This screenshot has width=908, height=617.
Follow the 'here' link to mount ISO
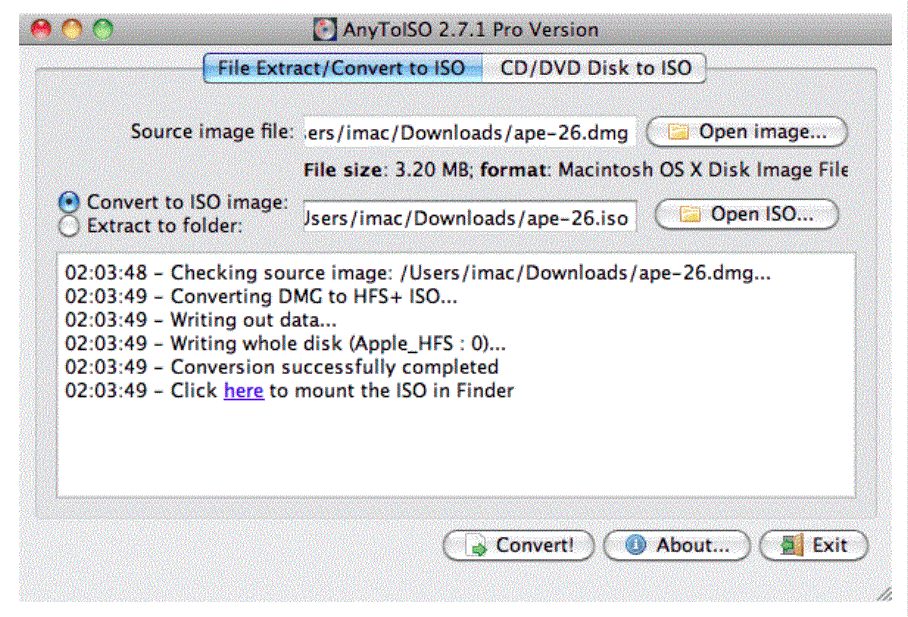(244, 391)
